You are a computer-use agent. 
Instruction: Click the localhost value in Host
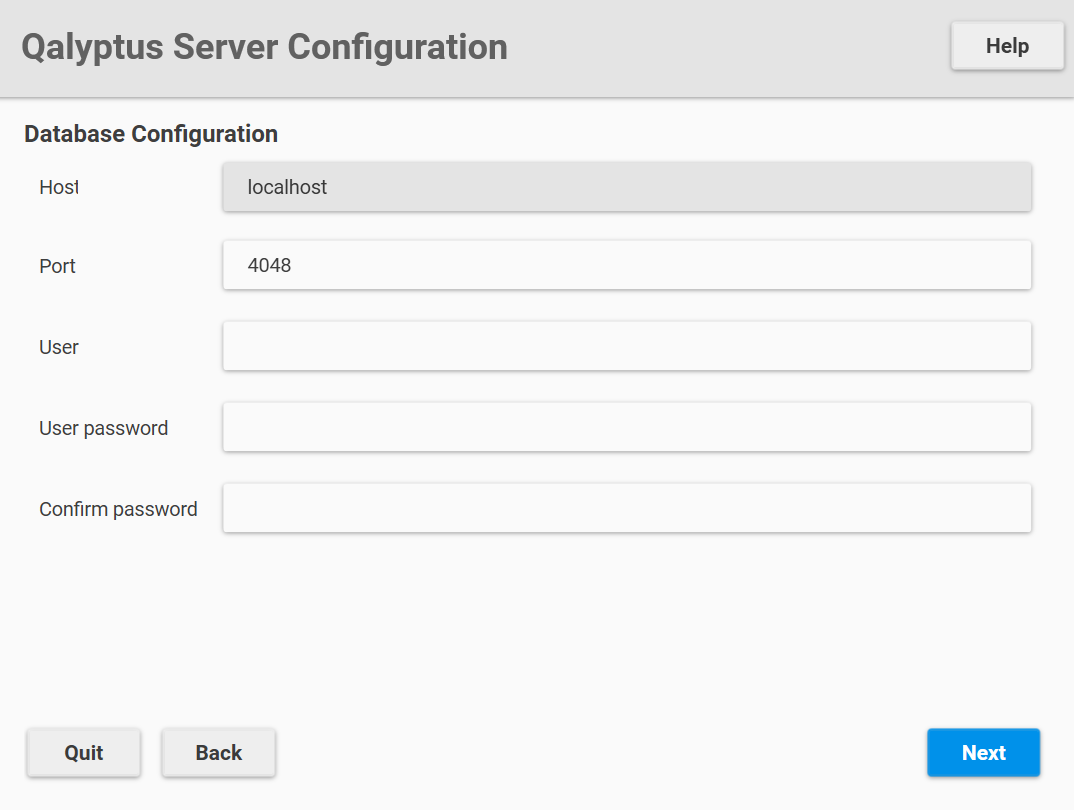coord(288,186)
